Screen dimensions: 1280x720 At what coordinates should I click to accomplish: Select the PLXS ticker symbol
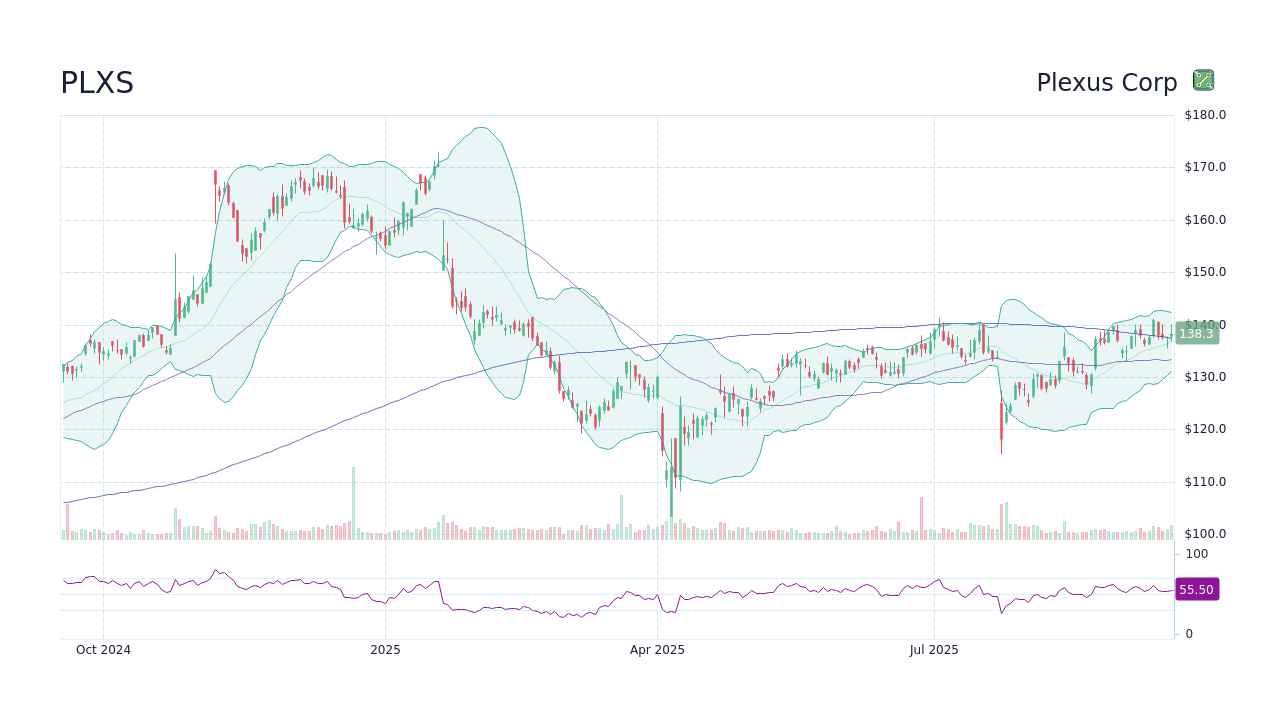click(97, 83)
